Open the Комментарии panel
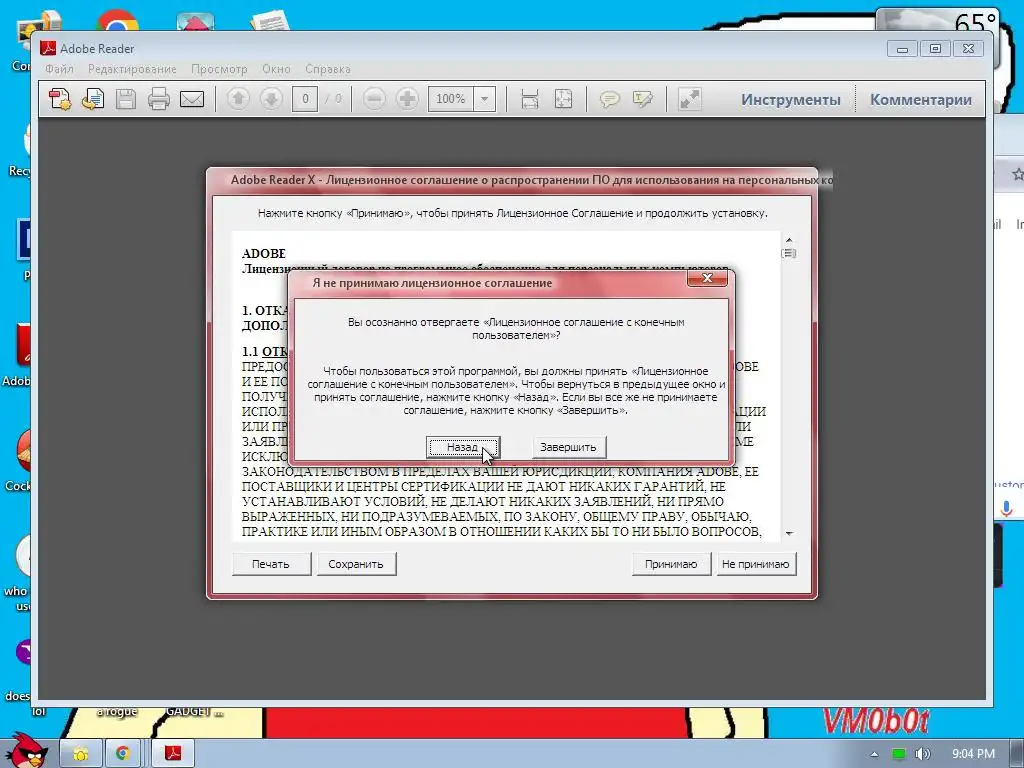 click(x=921, y=100)
